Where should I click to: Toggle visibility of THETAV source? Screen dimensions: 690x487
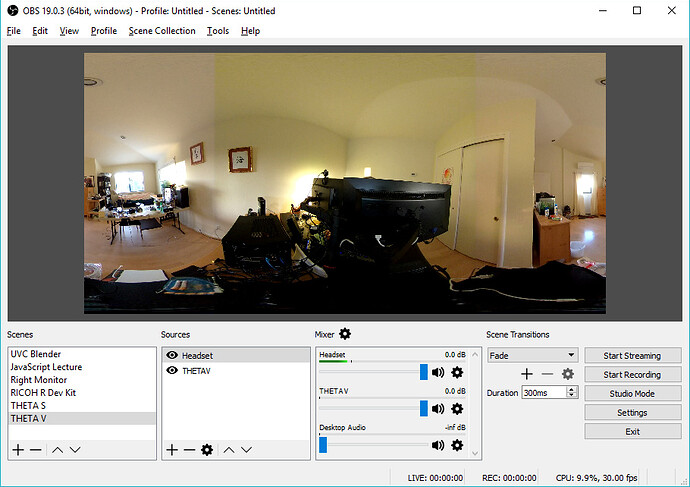pyautogui.click(x=172, y=370)
